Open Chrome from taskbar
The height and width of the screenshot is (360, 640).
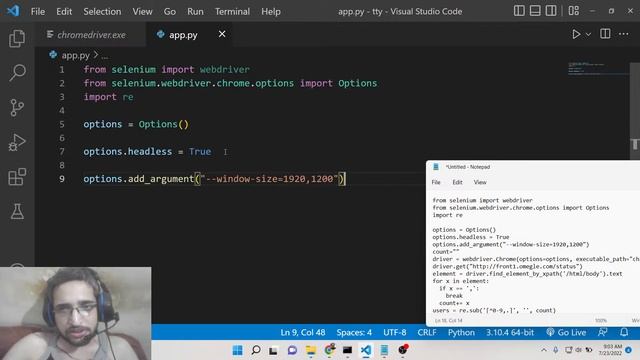[x=329, y=349]
